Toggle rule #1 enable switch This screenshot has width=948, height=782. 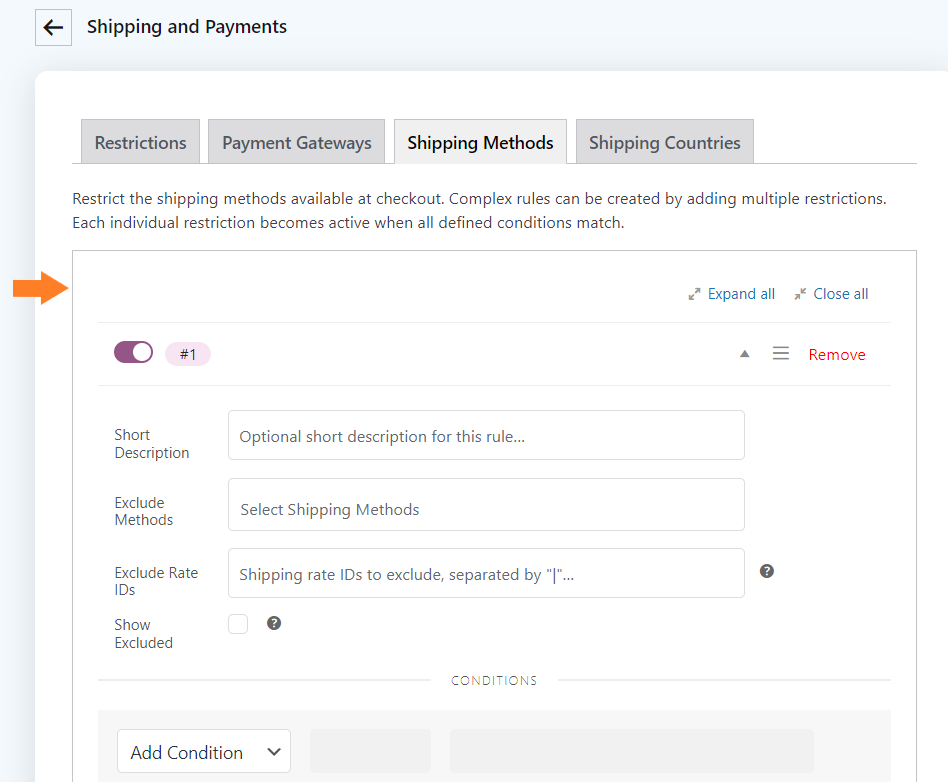point(134,352)
